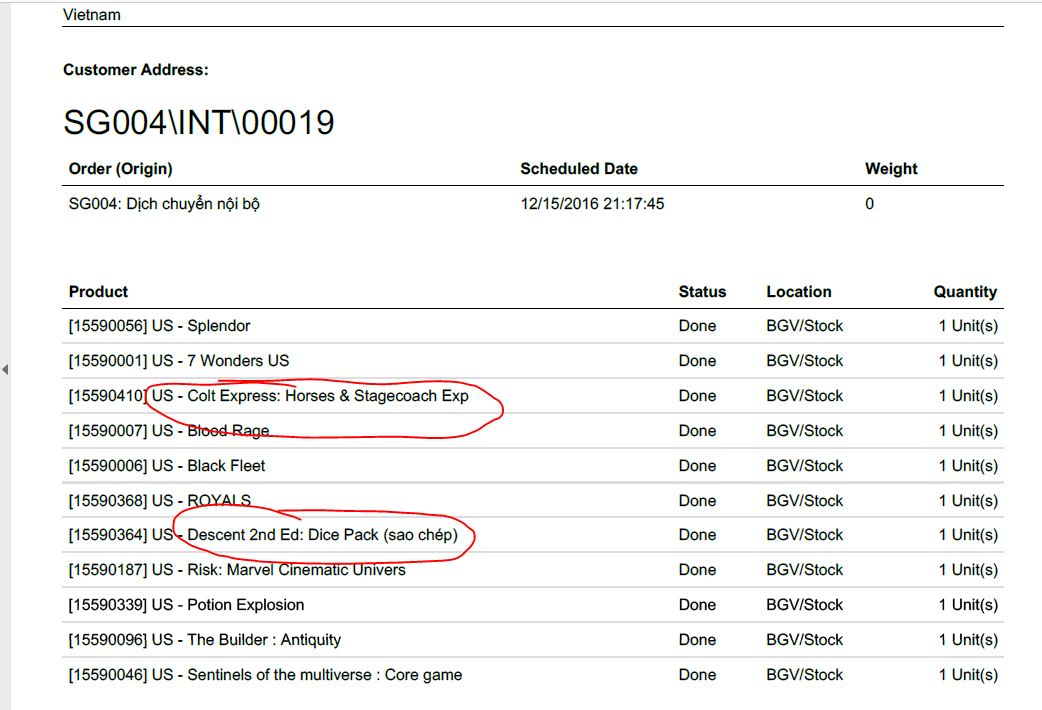Select product row [15590056] US - Splendor
Viewport: 1042px width, 710px height.
[533, 326]
